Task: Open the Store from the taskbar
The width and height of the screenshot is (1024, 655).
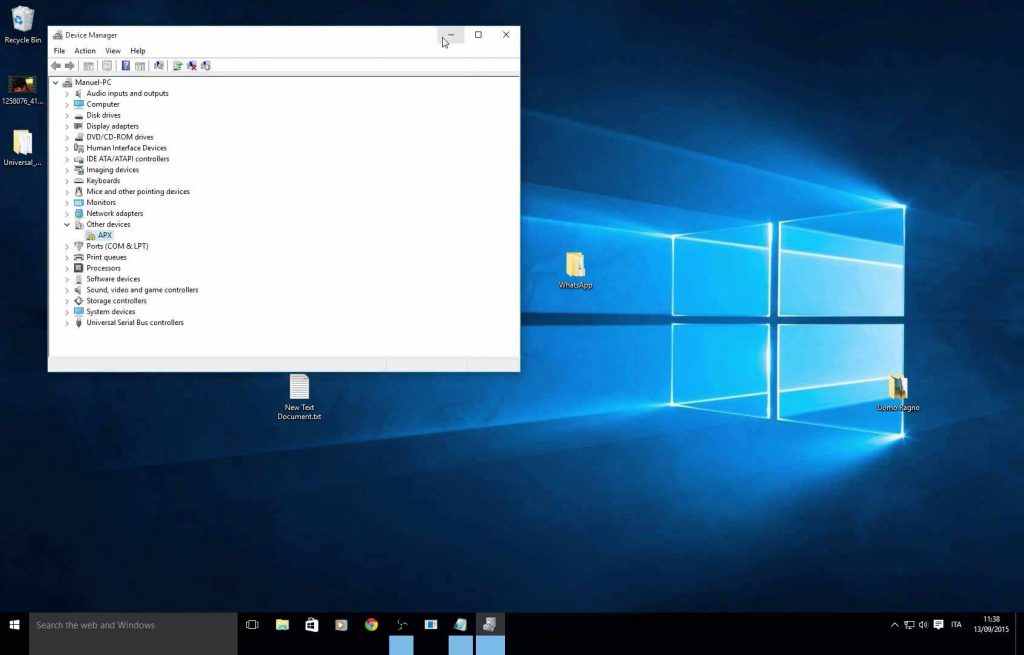Action: pos(312,625)
